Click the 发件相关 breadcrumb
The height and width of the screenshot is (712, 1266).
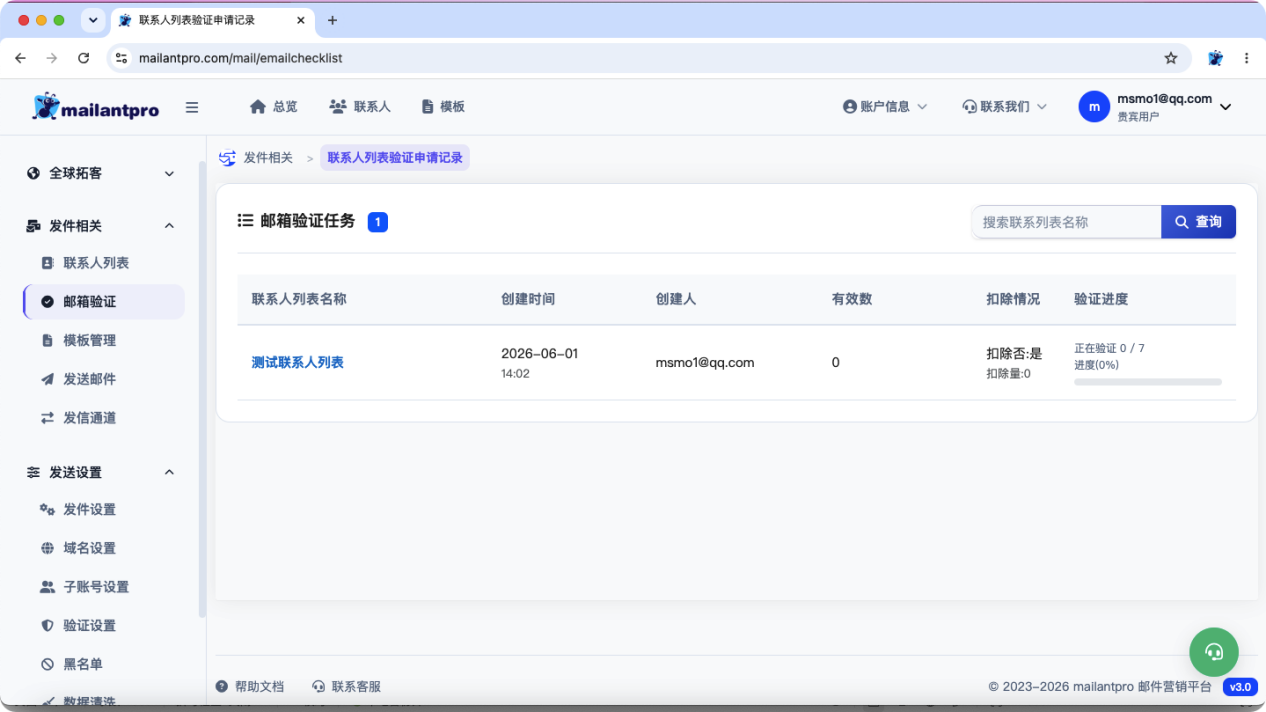coord(268,158)
